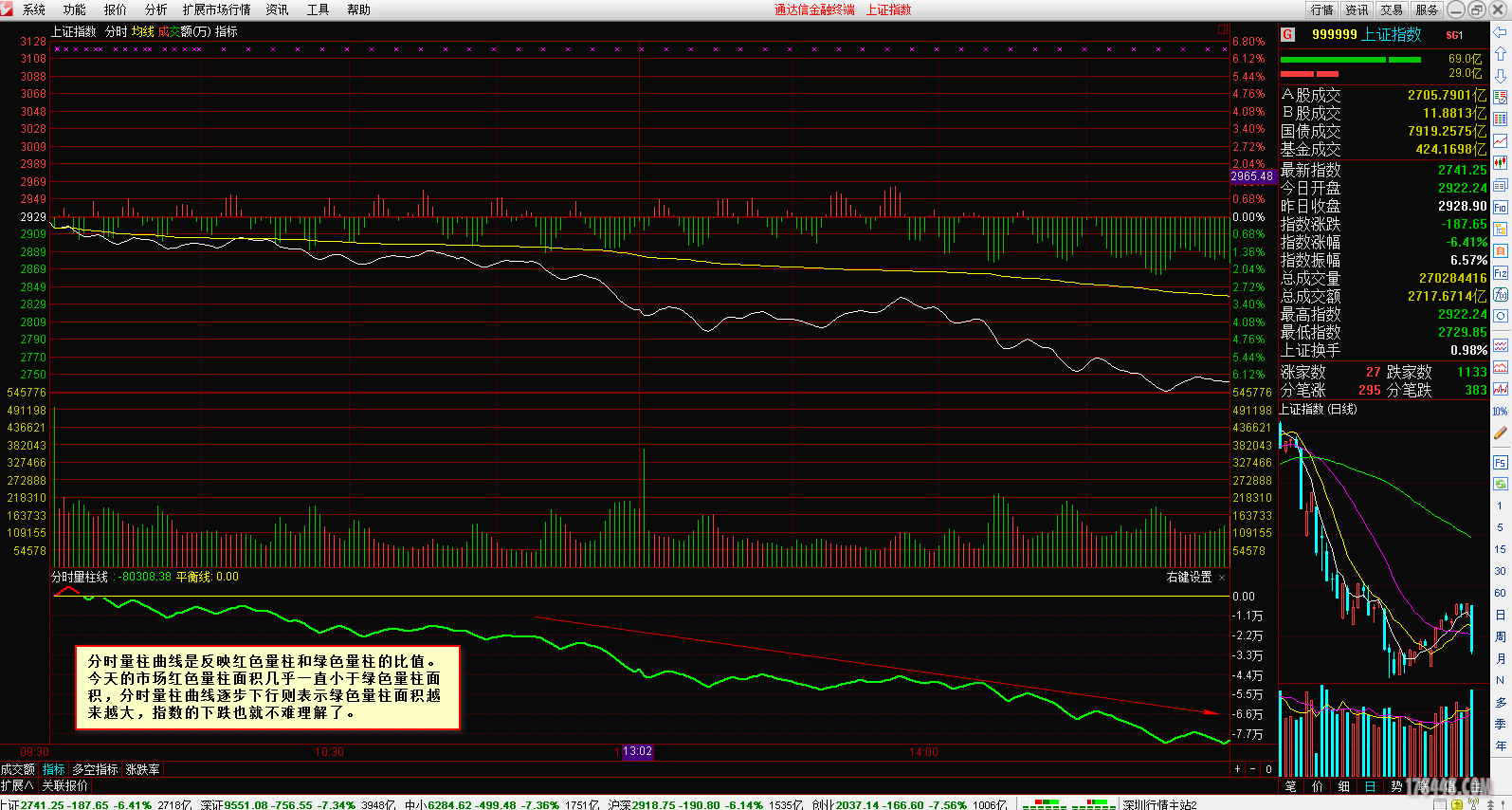Viewport: 1512px width, 810px height.
Task: Switch to 涨跌率 tab
Action: tap(143, 769)
